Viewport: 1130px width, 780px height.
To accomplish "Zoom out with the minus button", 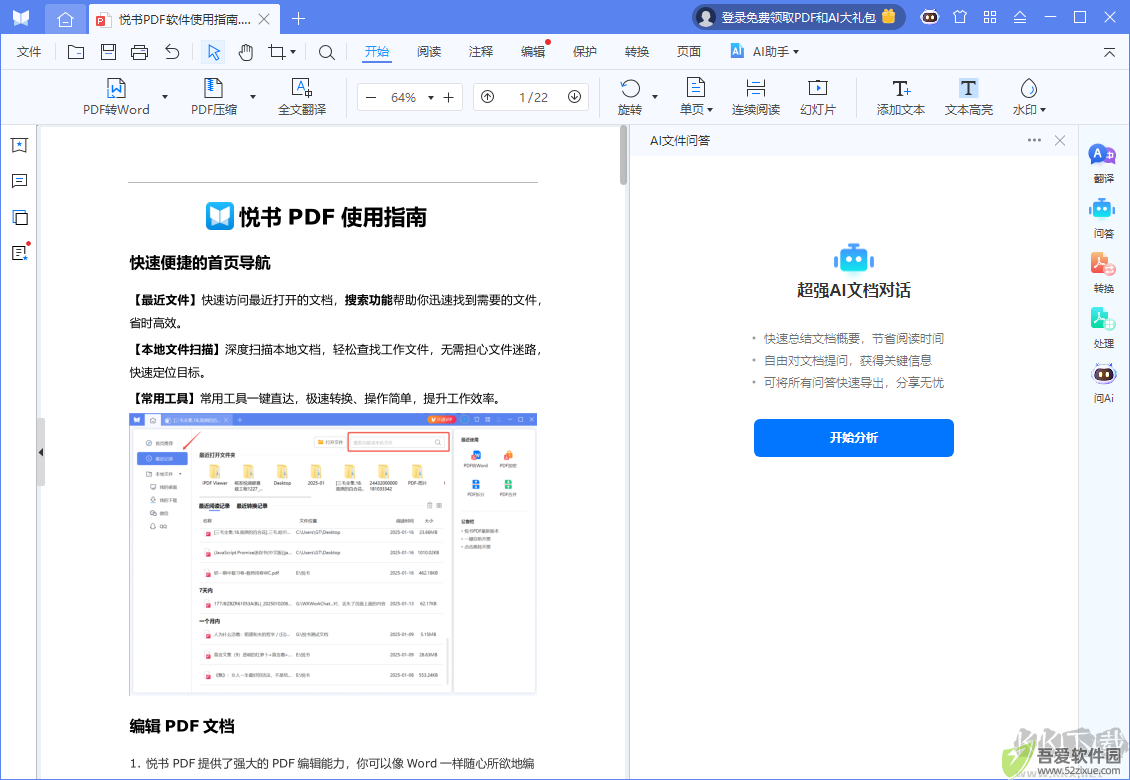I will pos(371,97).
